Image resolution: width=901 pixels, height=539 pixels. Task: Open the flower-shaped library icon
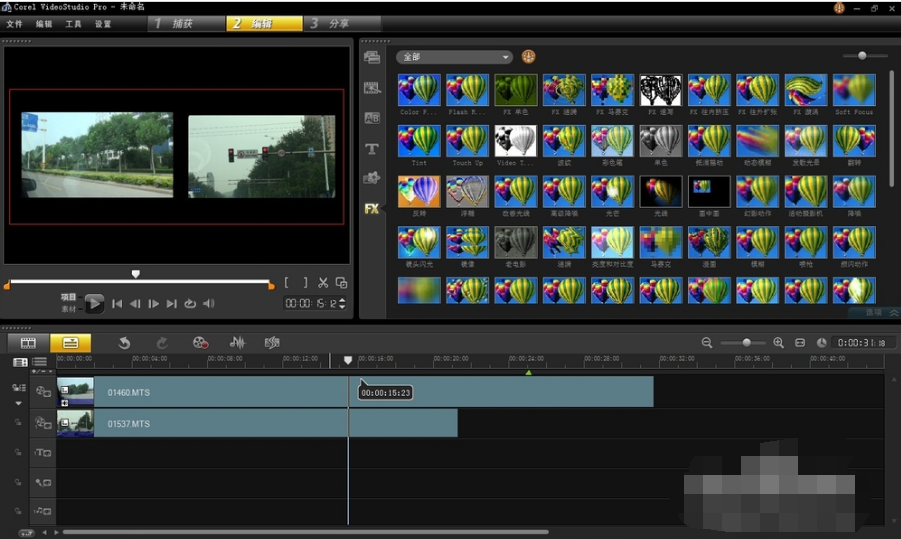pos(372,178)
